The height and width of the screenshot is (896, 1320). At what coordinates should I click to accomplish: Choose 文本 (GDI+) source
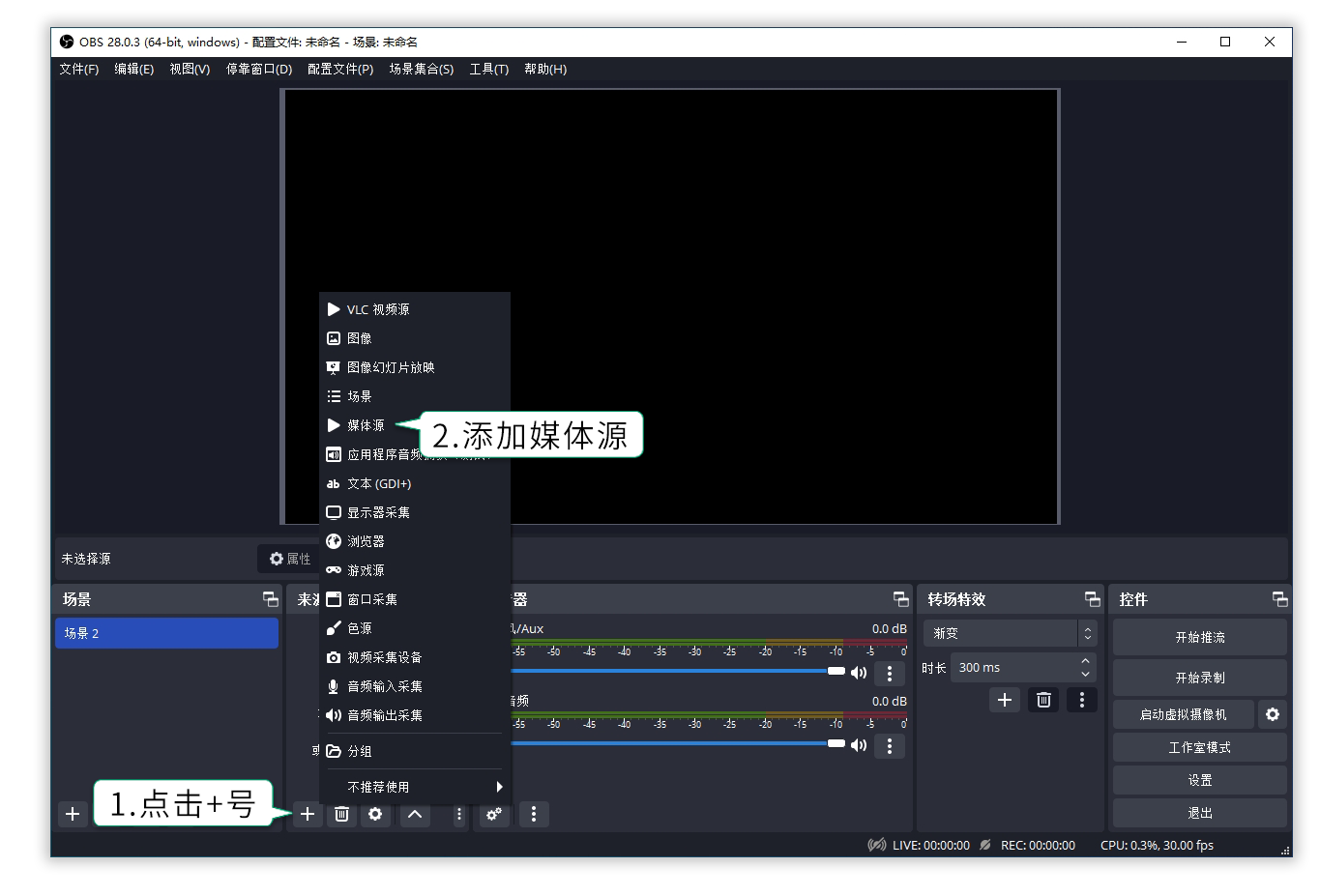pos(415,483)
